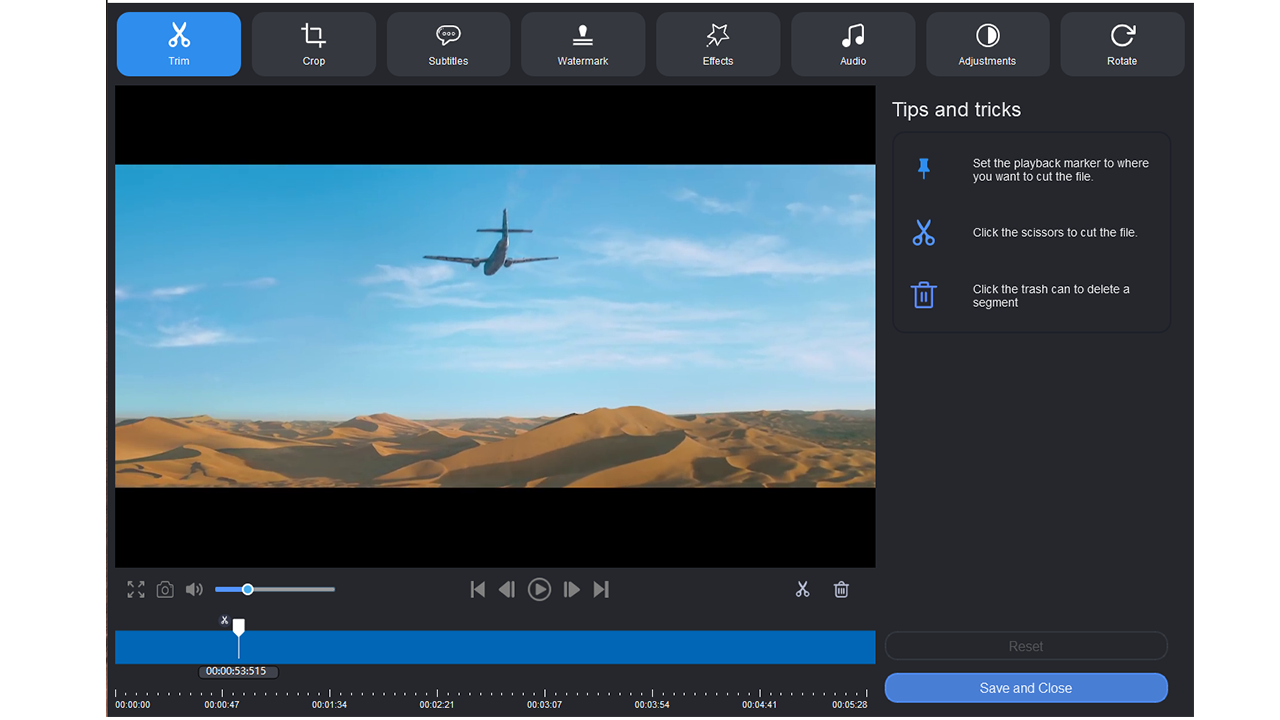Open the Watermark tool

(583, 44)
